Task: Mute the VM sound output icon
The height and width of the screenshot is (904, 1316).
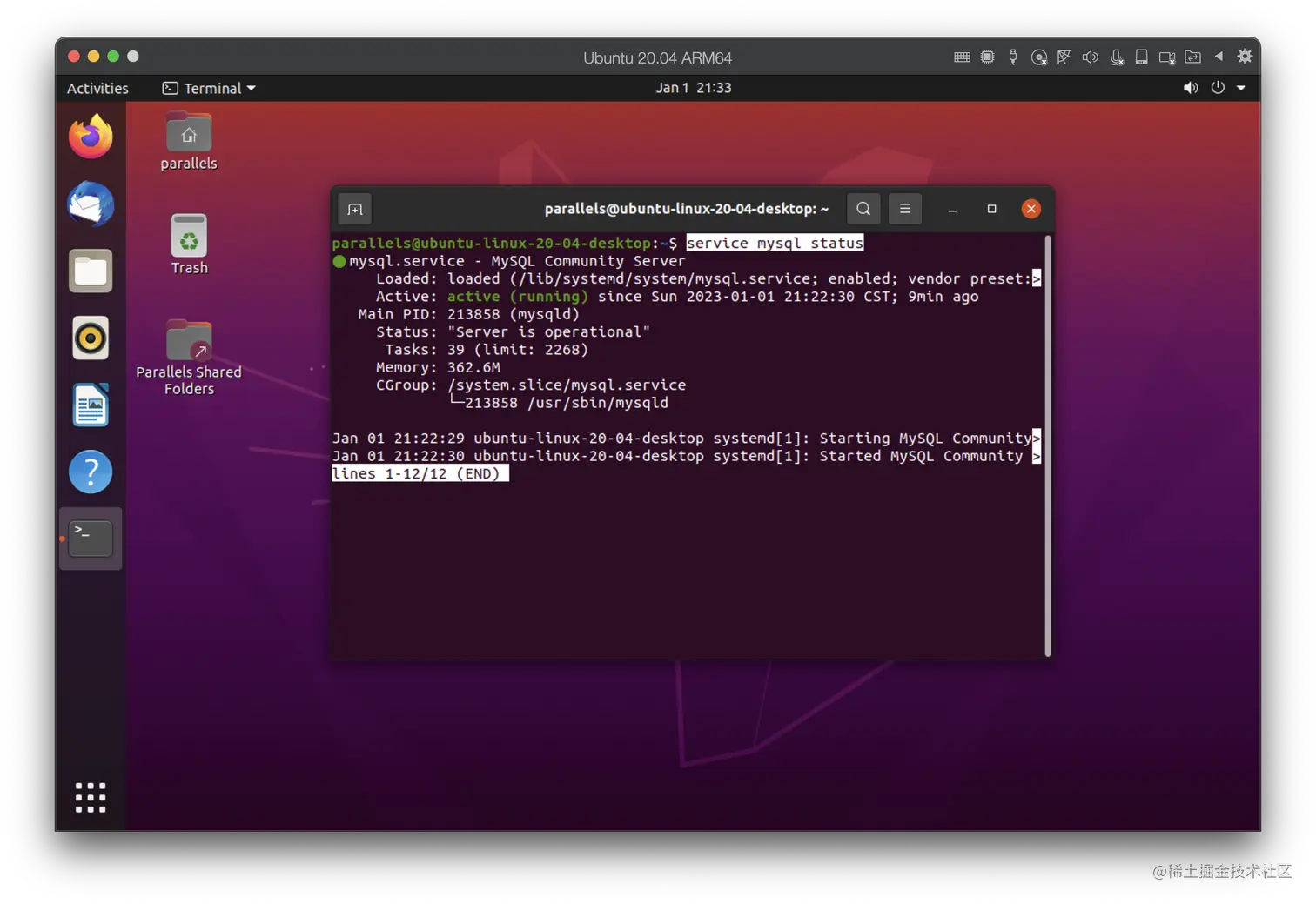Action: pyautogui.click(x=1090, y=56)
